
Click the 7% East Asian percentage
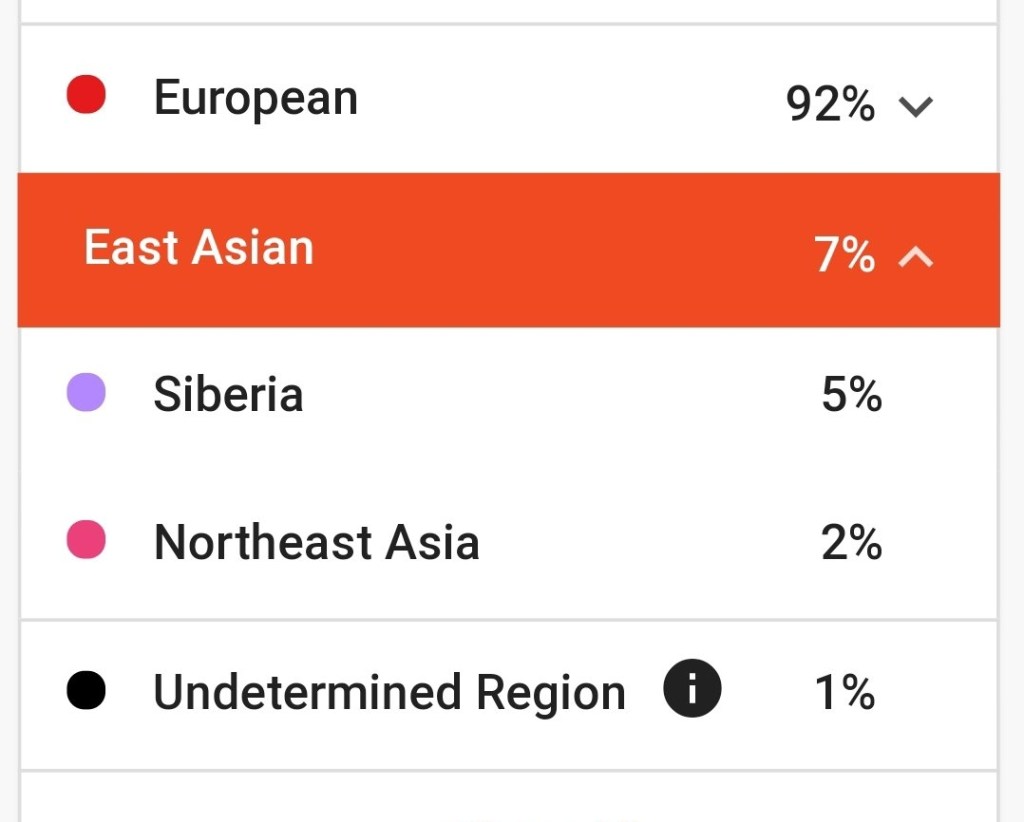pos(844,256)
